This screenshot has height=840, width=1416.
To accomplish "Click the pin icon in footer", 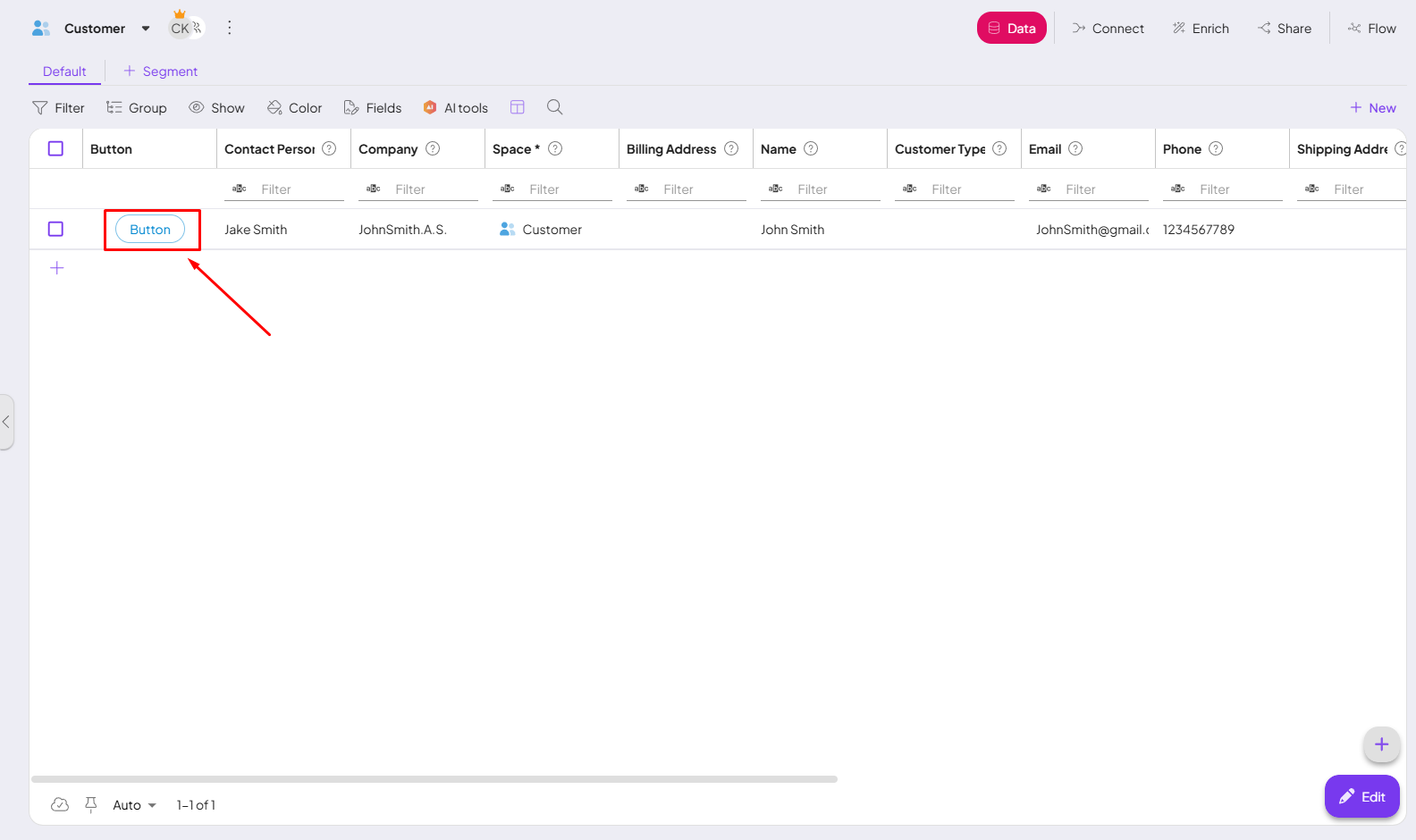I will coord(90,805).
